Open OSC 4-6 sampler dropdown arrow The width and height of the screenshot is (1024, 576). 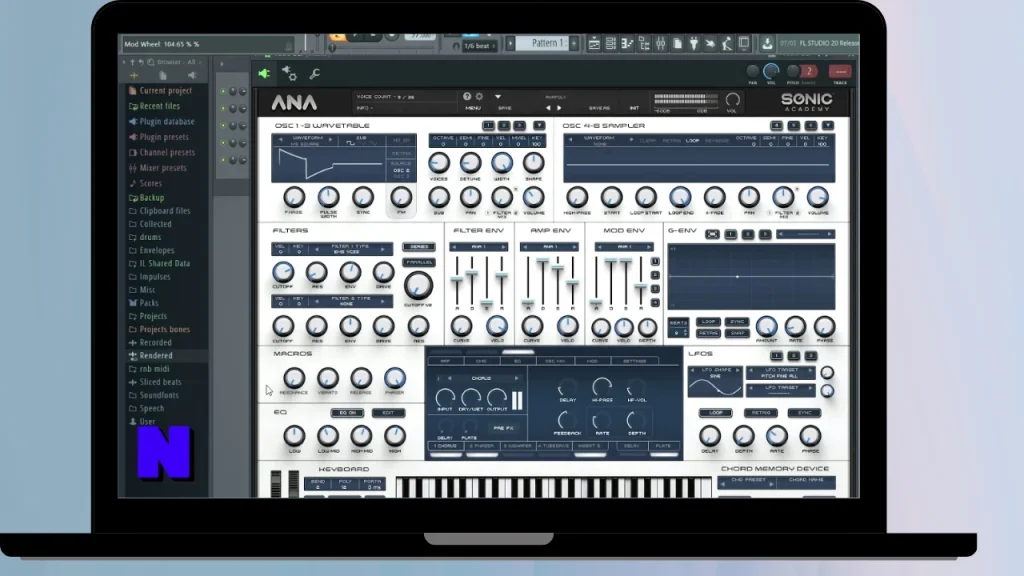click(x=827, y=125)
